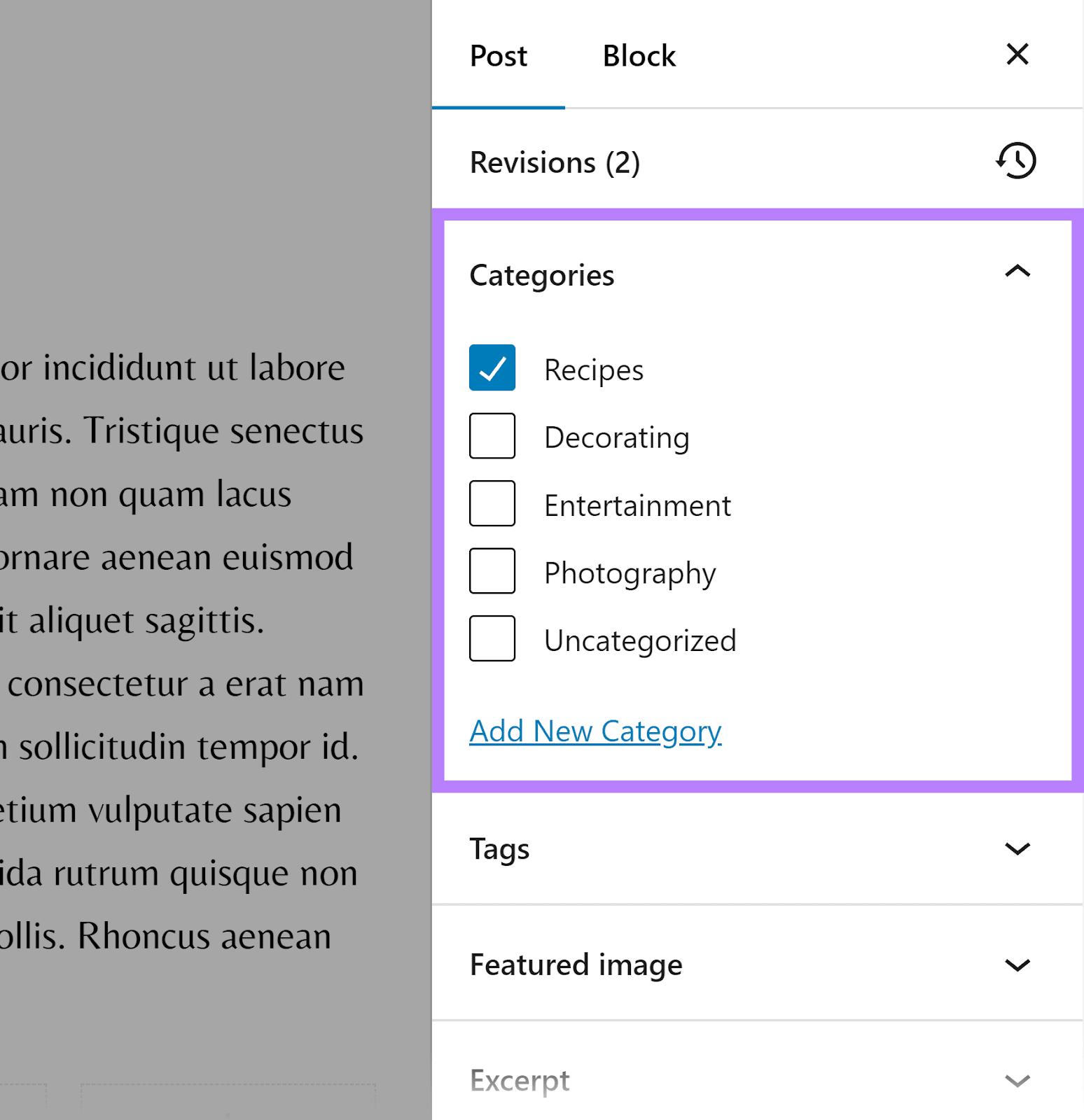The image size is (1084, 1120).
Task: View Revisions (2)
Action: 555,162
